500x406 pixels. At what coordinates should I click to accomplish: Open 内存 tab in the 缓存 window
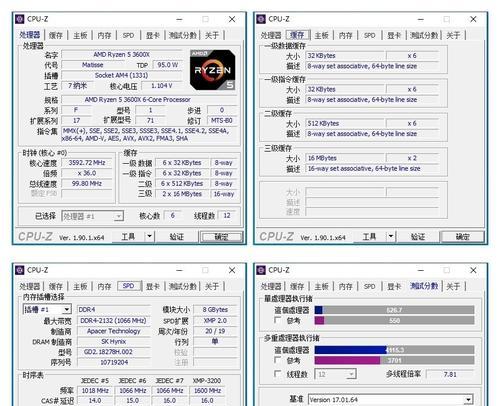point(345,35)
